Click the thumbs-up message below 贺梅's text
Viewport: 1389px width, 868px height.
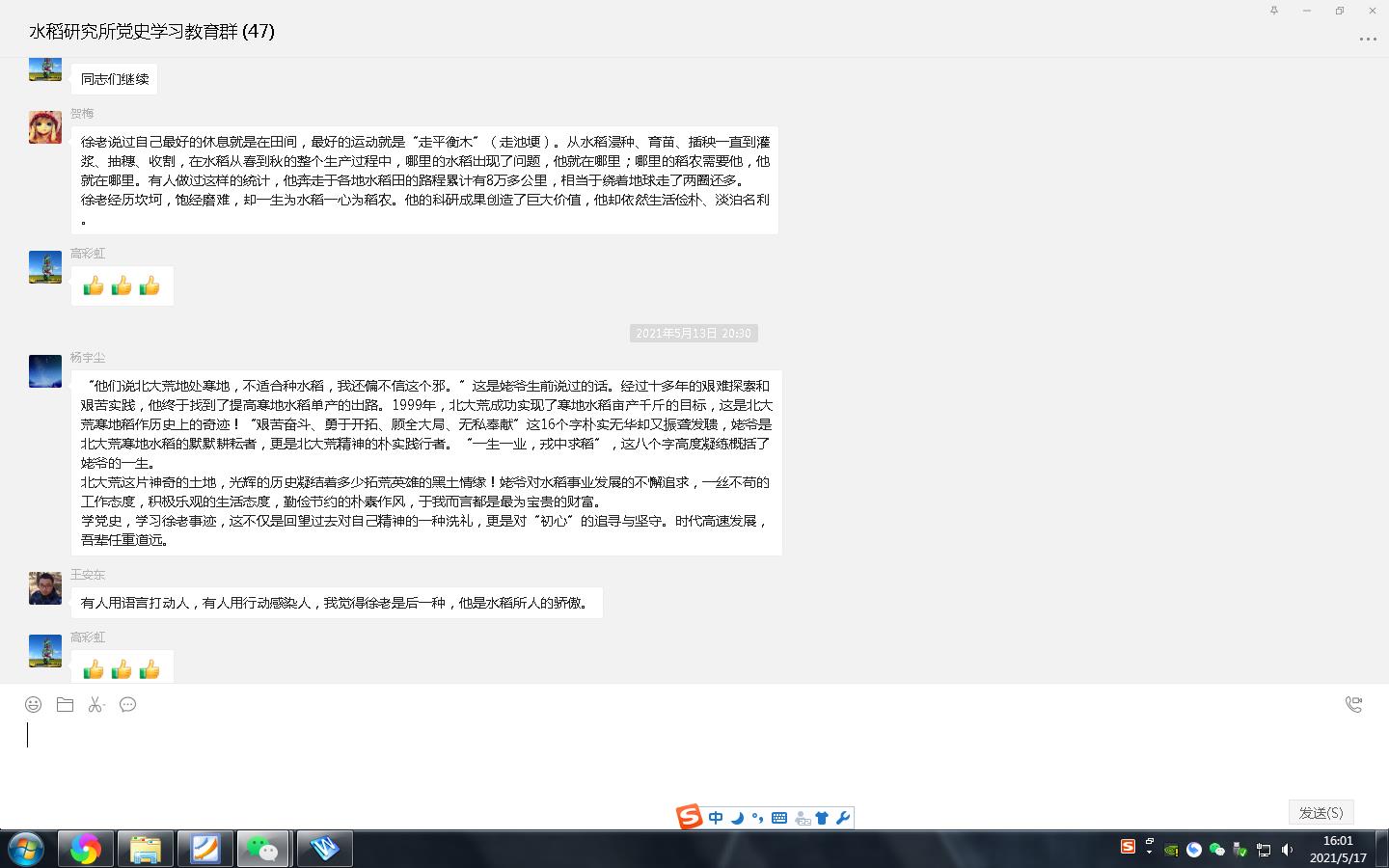point(122,286)
